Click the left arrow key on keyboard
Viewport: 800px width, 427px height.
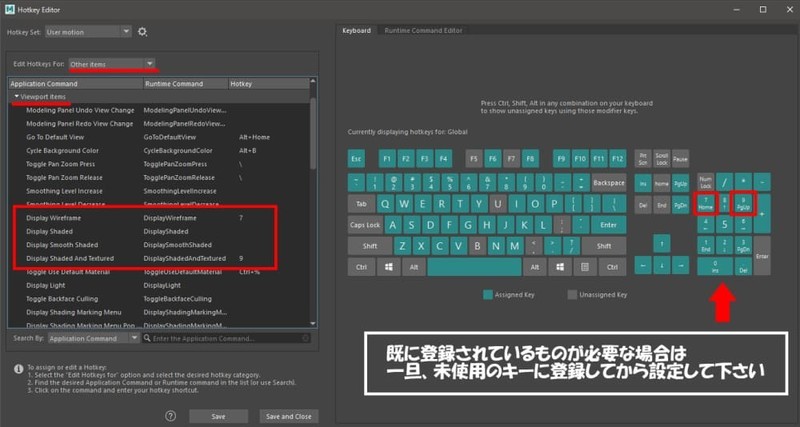(x=643, y=265)
